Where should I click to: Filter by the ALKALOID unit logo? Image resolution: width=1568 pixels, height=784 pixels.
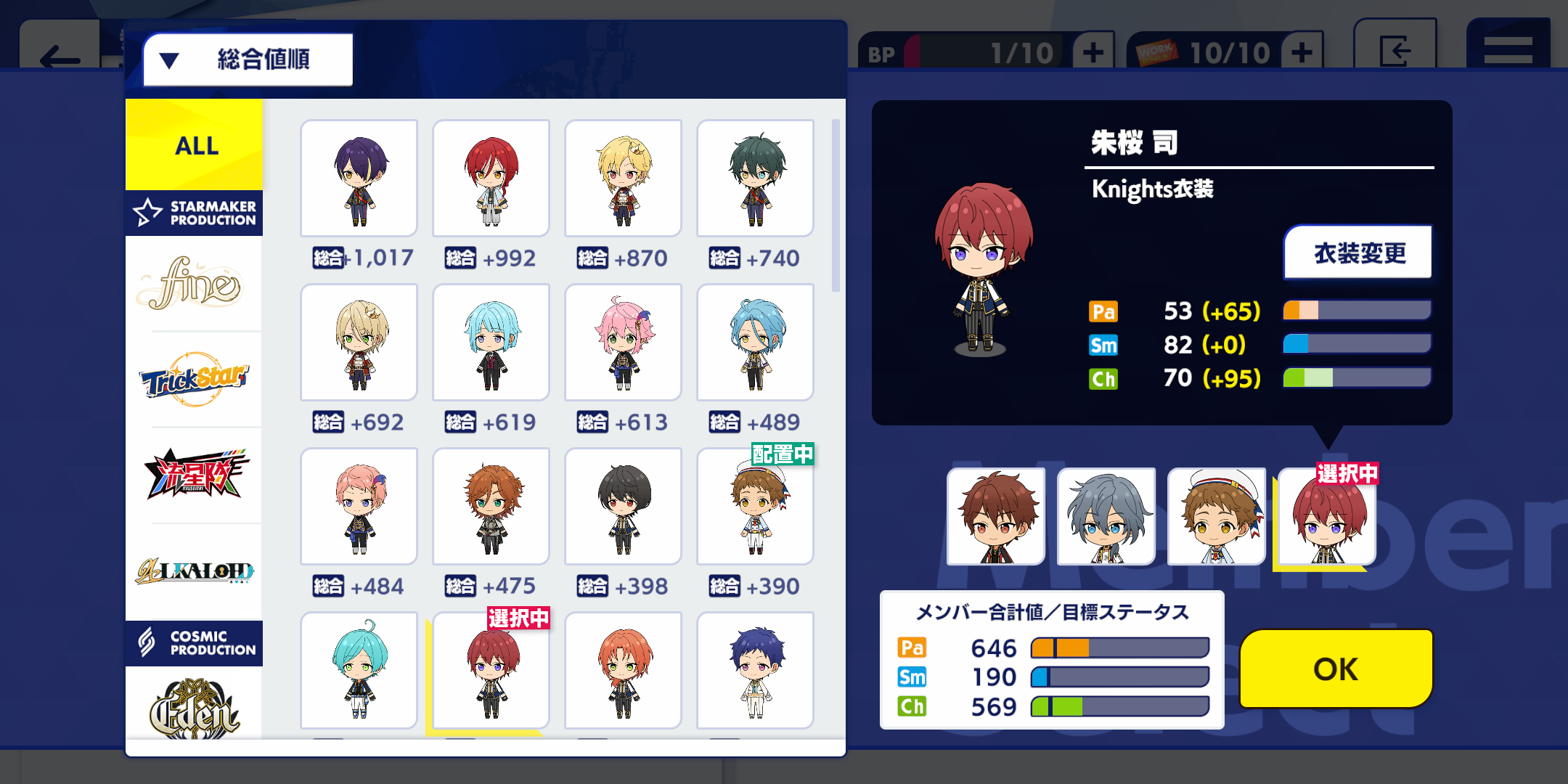coord(195,571)
